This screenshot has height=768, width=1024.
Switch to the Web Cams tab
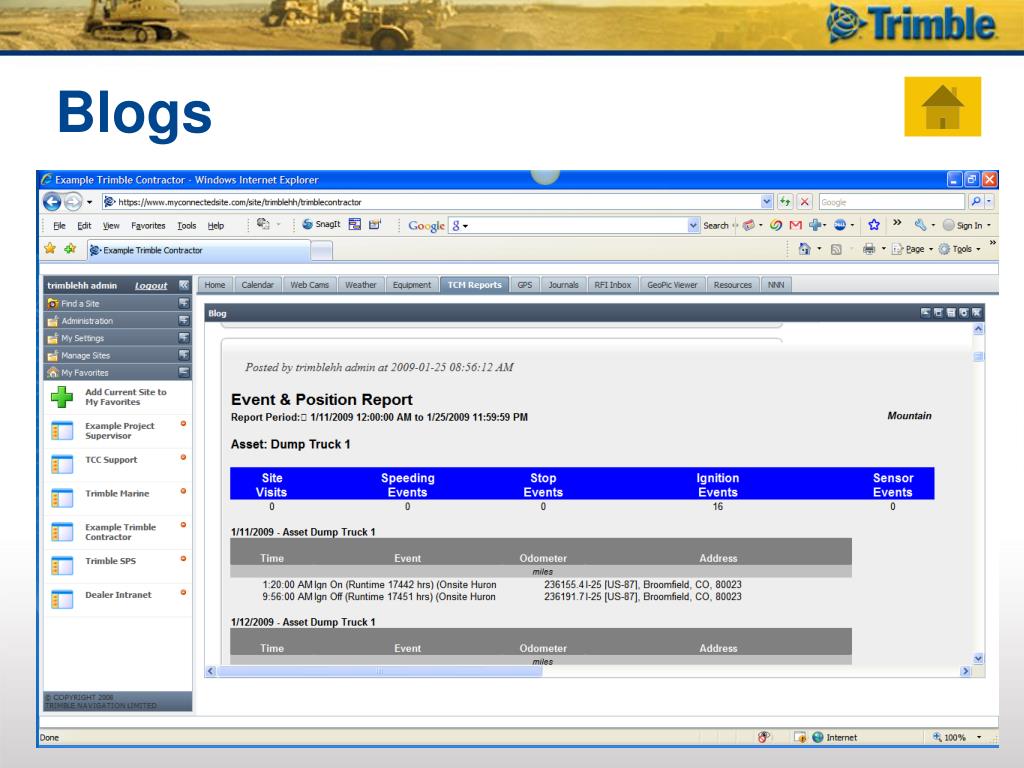click(310, 285)
